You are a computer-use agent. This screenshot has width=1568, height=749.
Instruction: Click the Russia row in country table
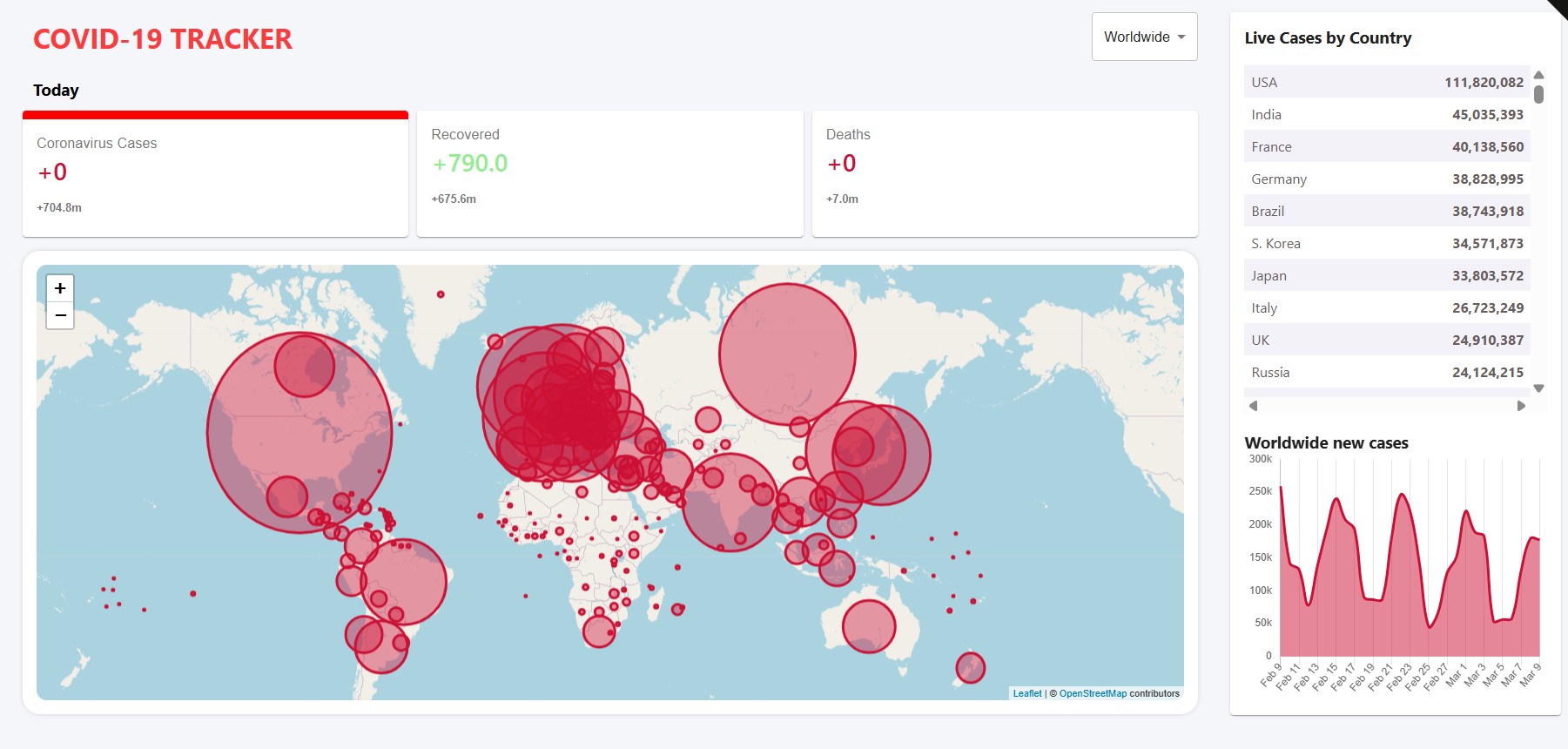pos(1387,372)
